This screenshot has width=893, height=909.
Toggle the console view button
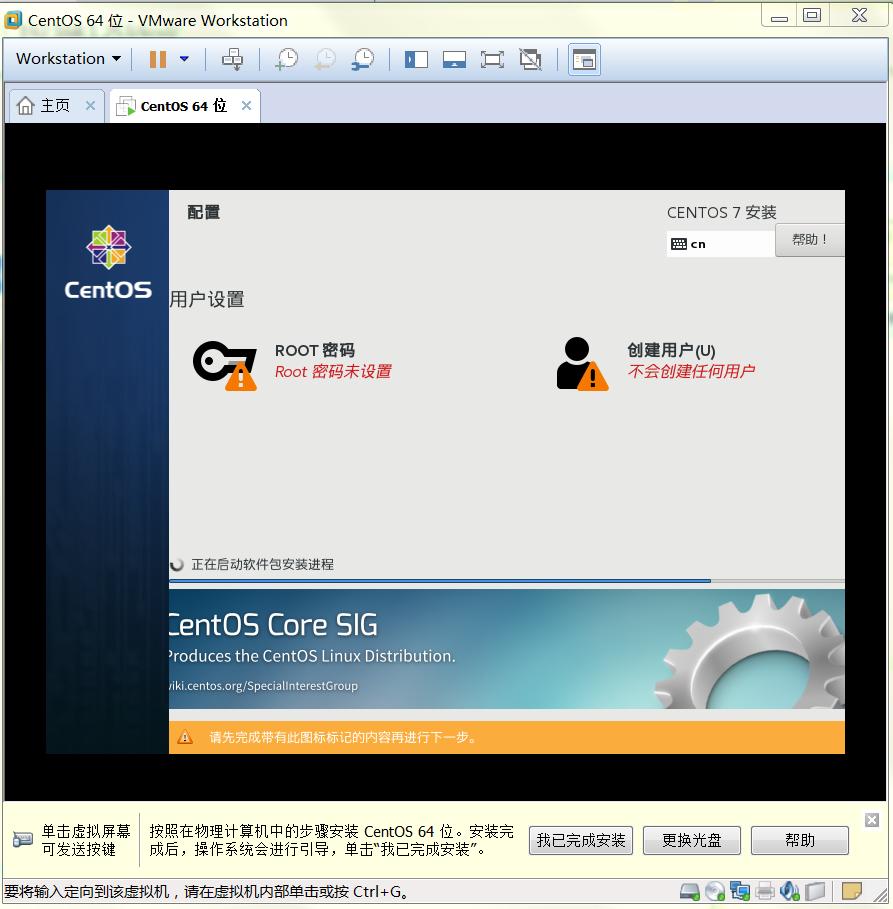[x=584, y=59]
